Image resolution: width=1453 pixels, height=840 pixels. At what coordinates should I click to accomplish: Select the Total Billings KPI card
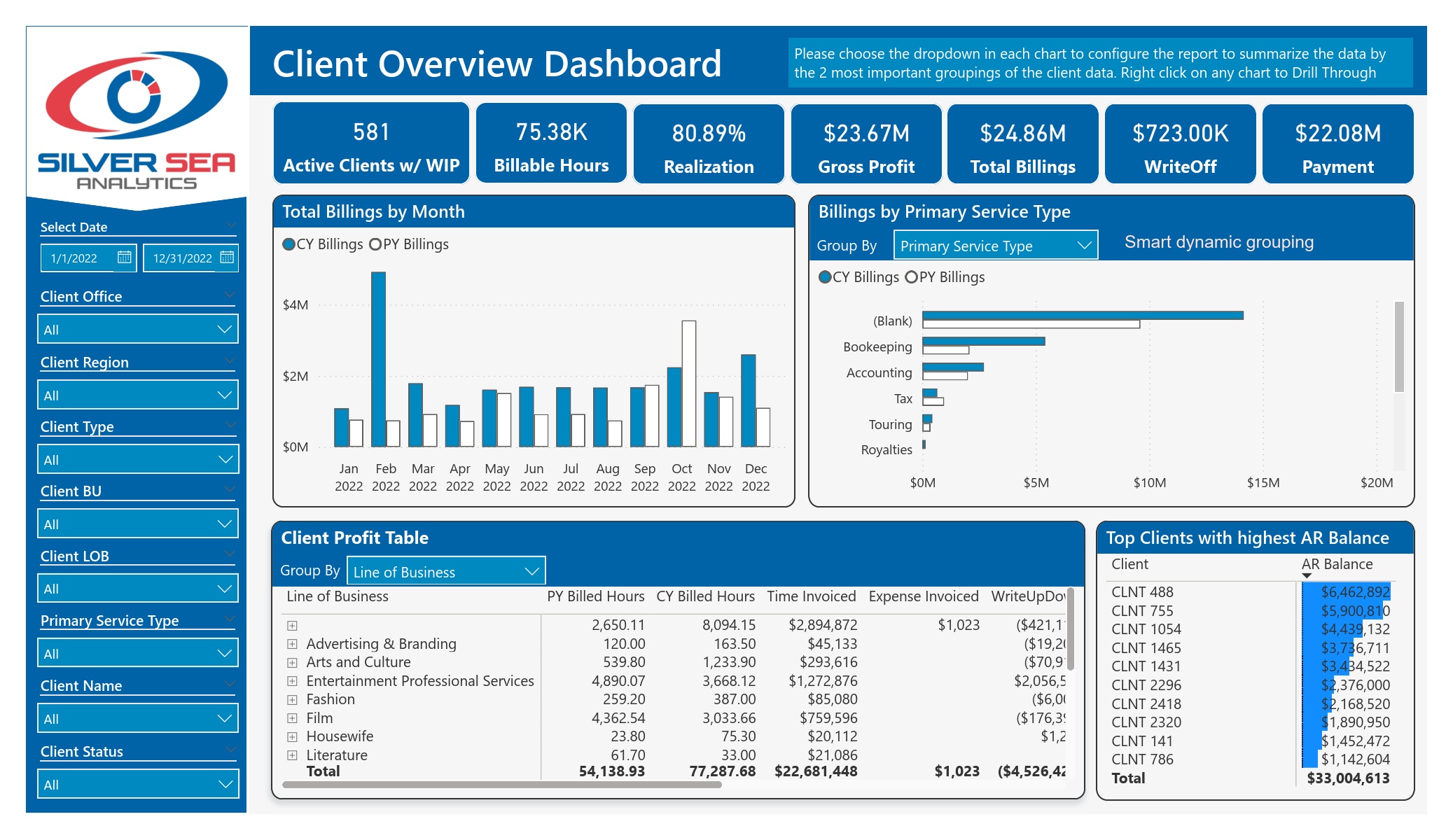pyautogui.click(x=1022, y=144)
